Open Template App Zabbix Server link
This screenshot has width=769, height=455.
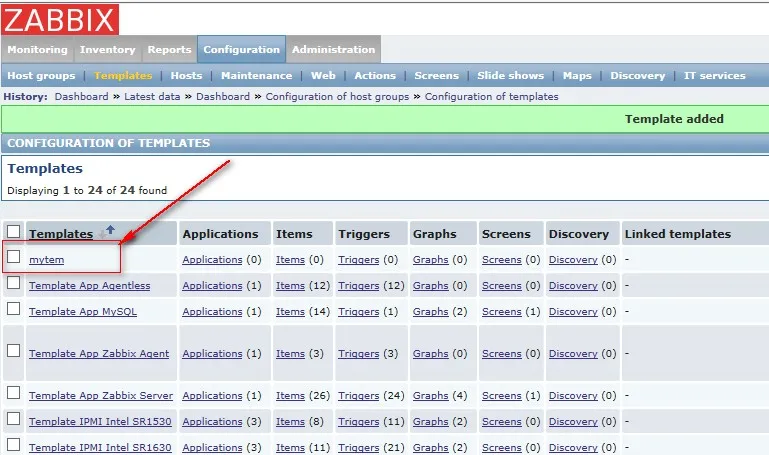pyautogui.click(x=101, y=396)
